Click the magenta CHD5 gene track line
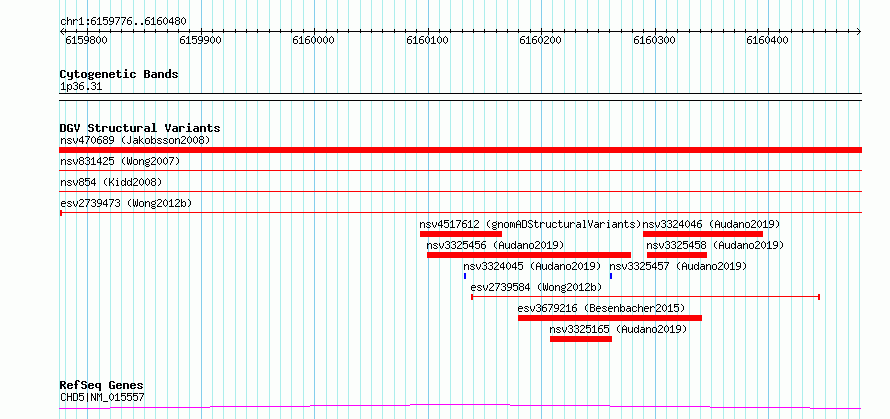This screenshot has height=419, width=890. (460, 407)
